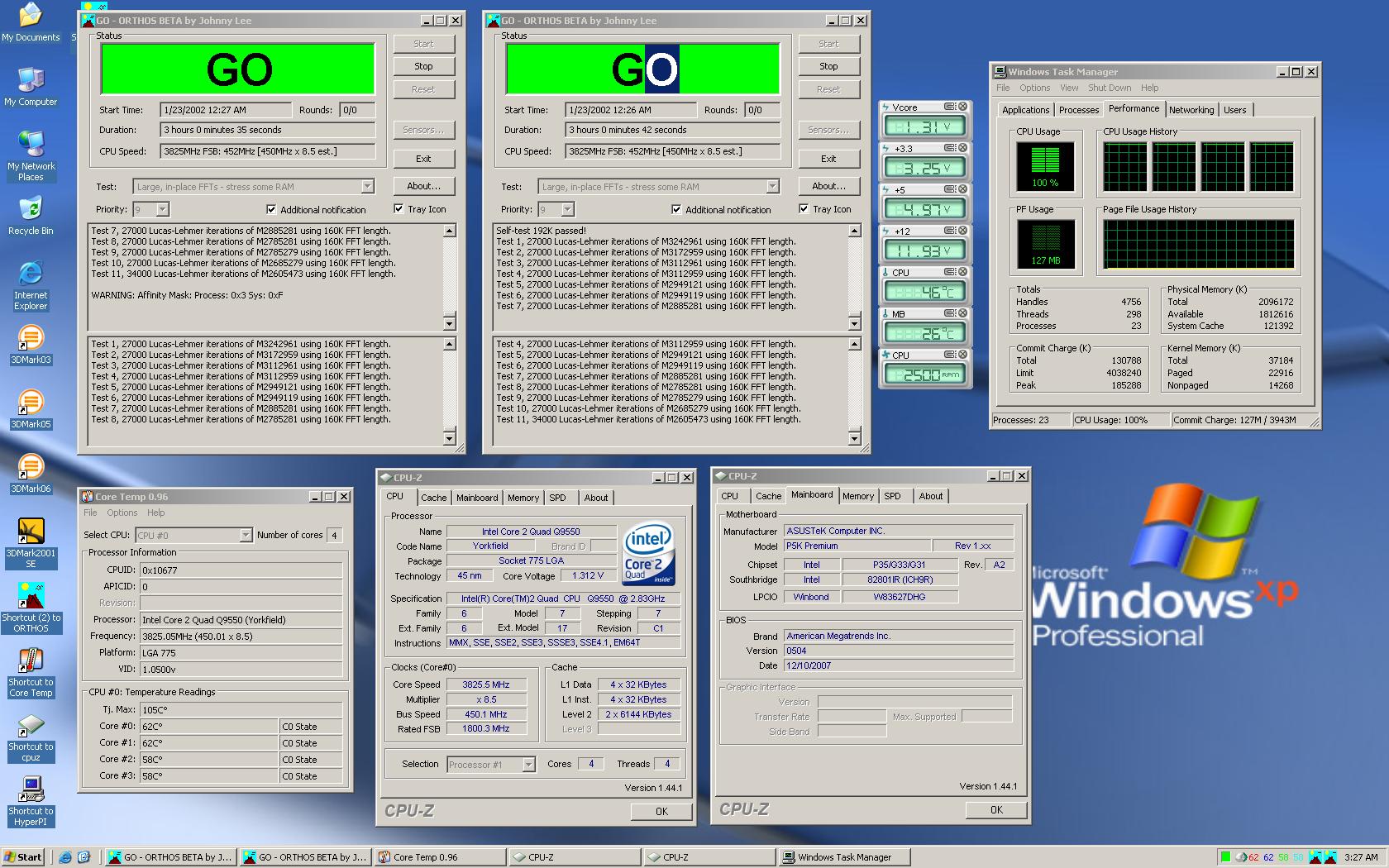Open Options menu in Core Temp
Screen dimensions: 1389x868
[122, 513]
